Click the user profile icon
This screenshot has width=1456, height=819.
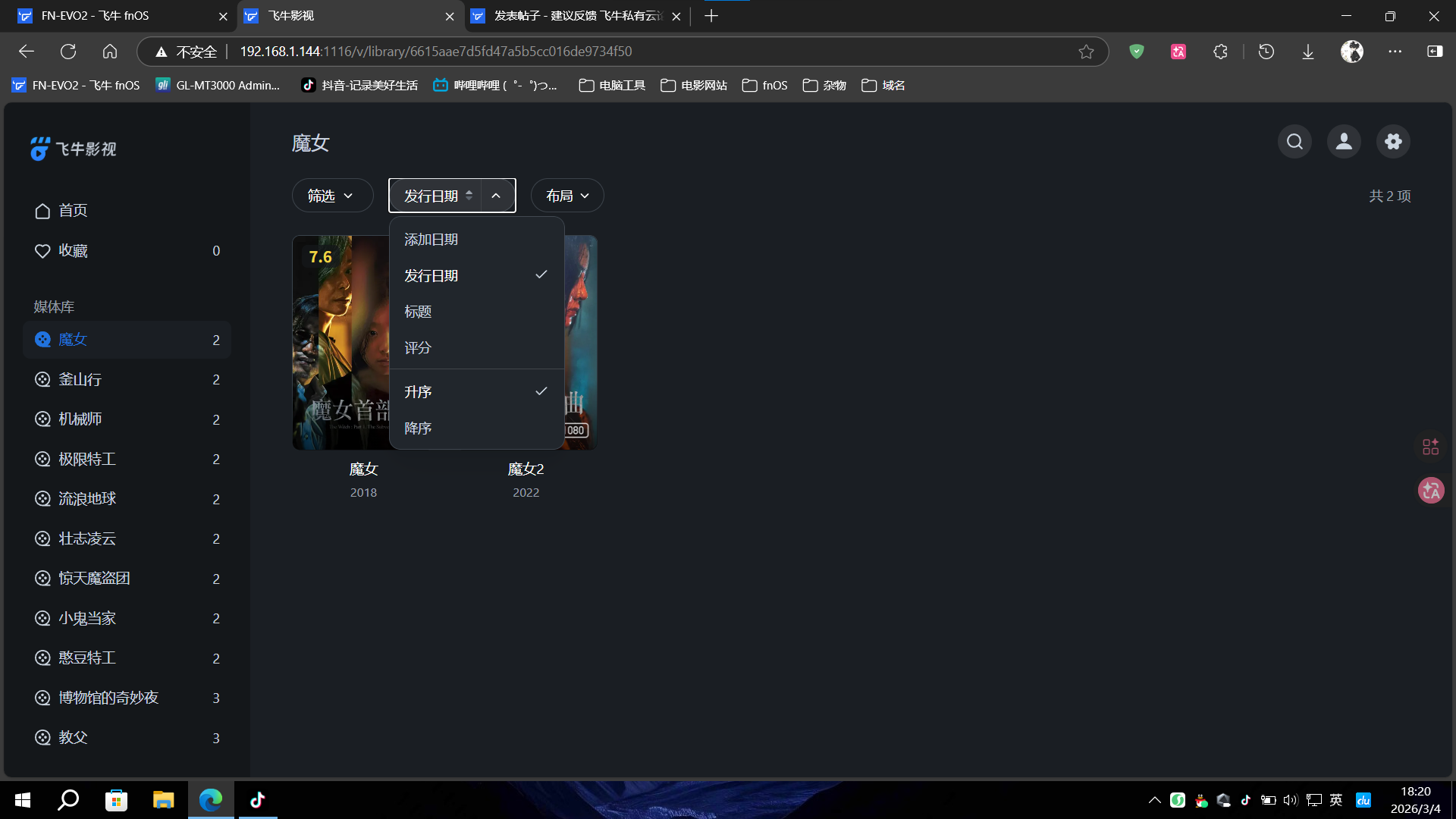point(1344,142)
